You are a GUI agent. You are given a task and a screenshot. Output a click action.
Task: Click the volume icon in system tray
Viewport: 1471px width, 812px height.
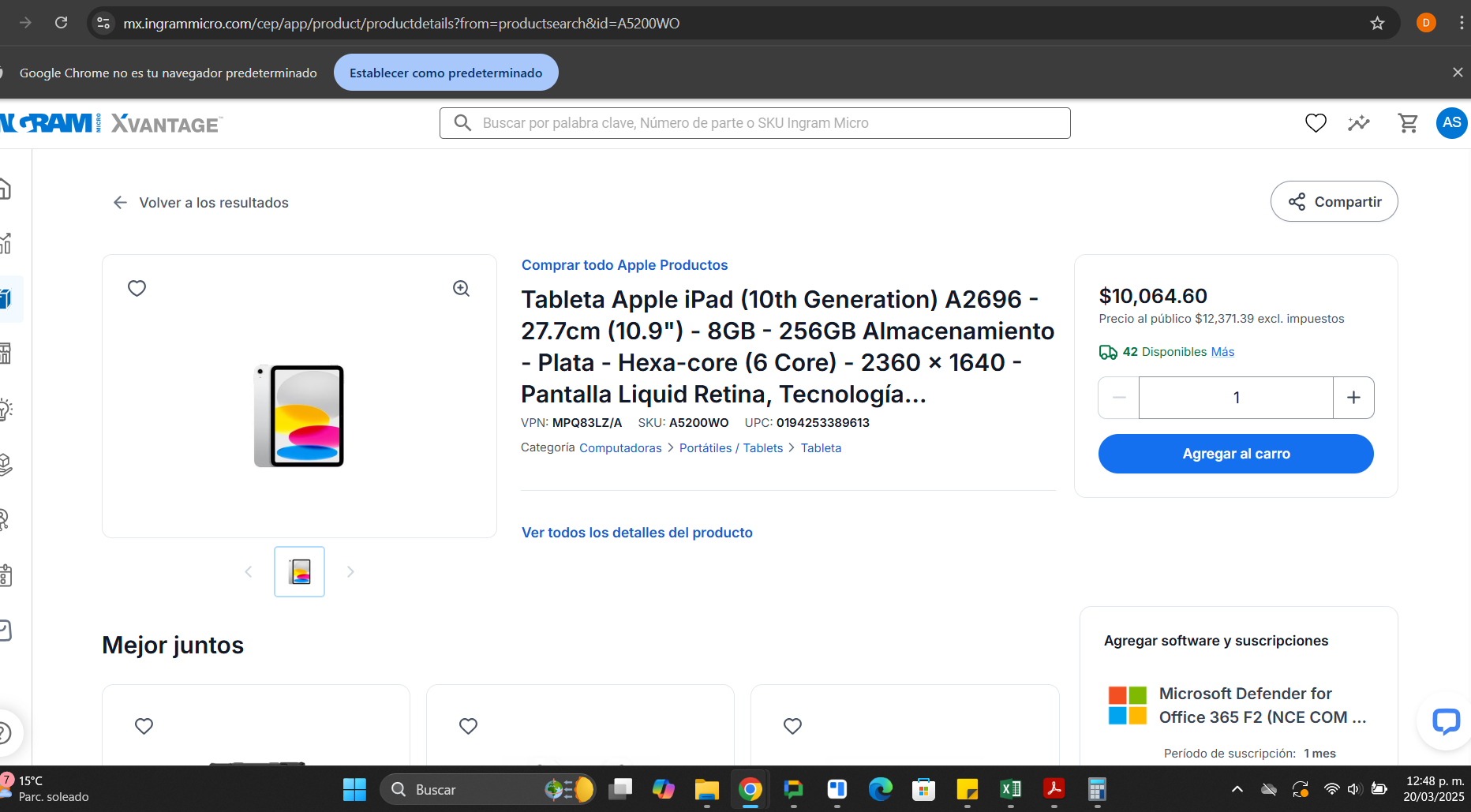pyautogui.click(x=1354, y=789)
